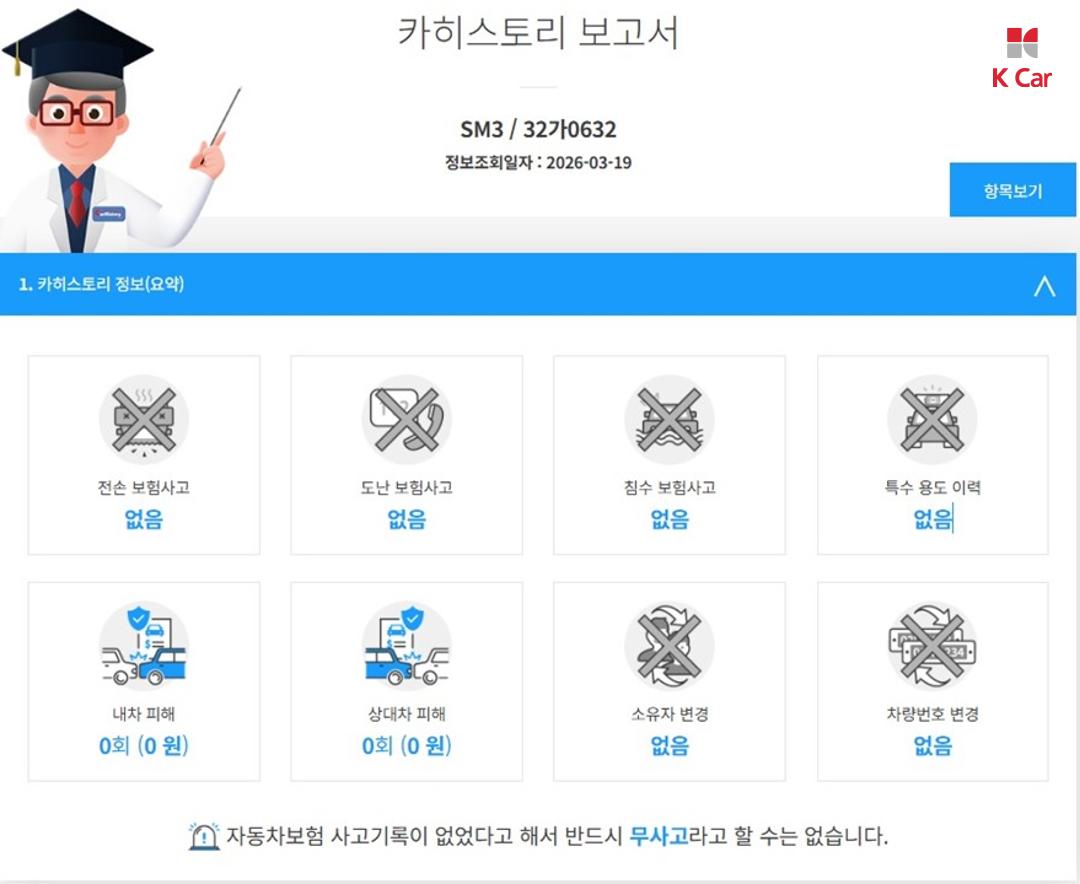Click 없음 under 특수 용도 이력
This screenshot has width=1080, height=884.
pos(933,518)
